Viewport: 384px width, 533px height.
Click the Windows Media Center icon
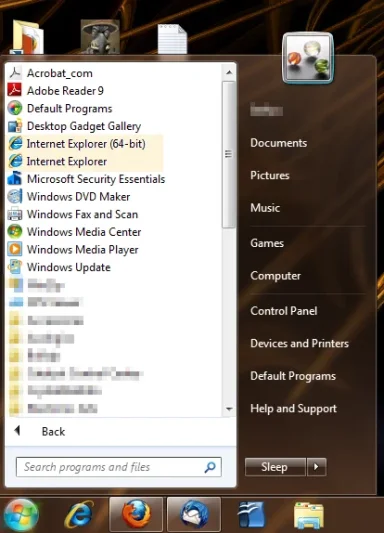pyautogui.click(x=15, y=232)
